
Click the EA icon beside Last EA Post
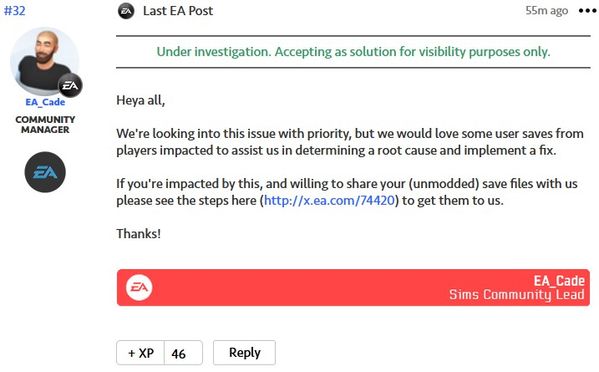coord(126,11)
